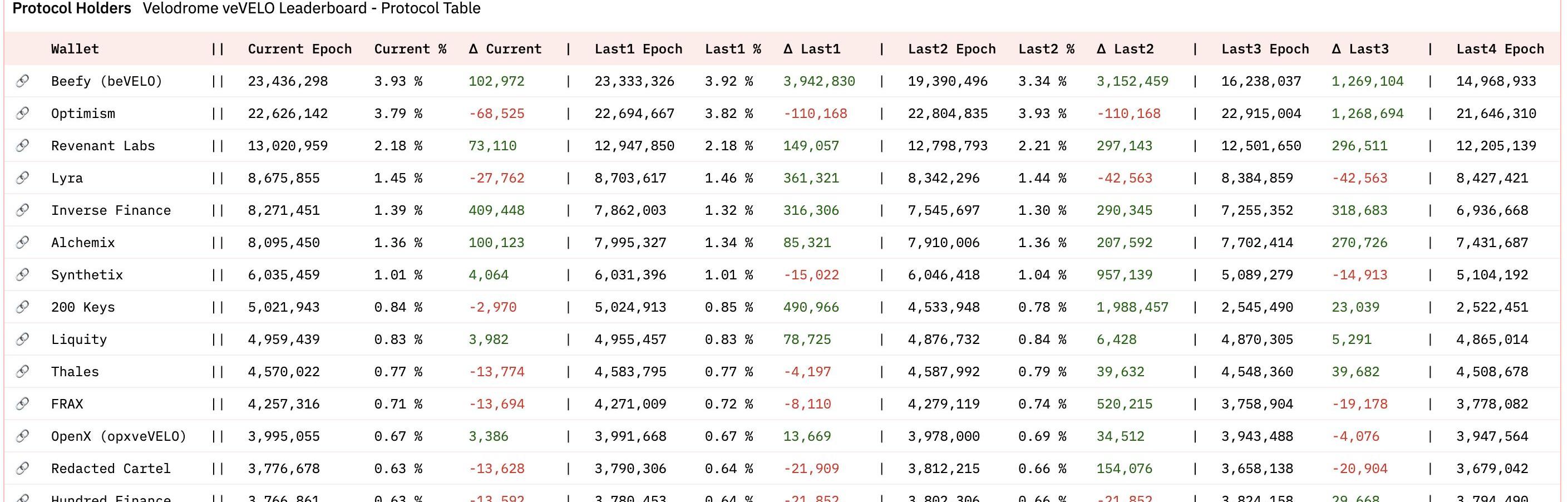Click the Δ Current column header
1568x502 pixels.
(505, 48)
